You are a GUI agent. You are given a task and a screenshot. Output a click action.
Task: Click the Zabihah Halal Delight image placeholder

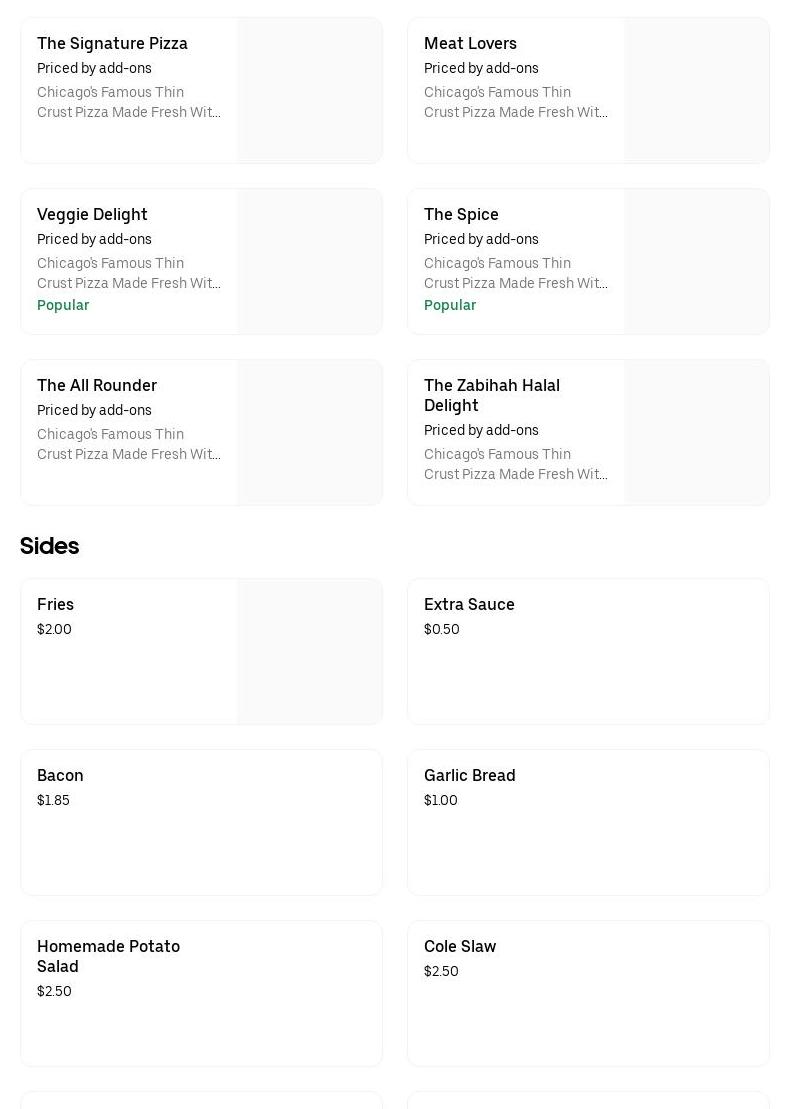point(696,433)
